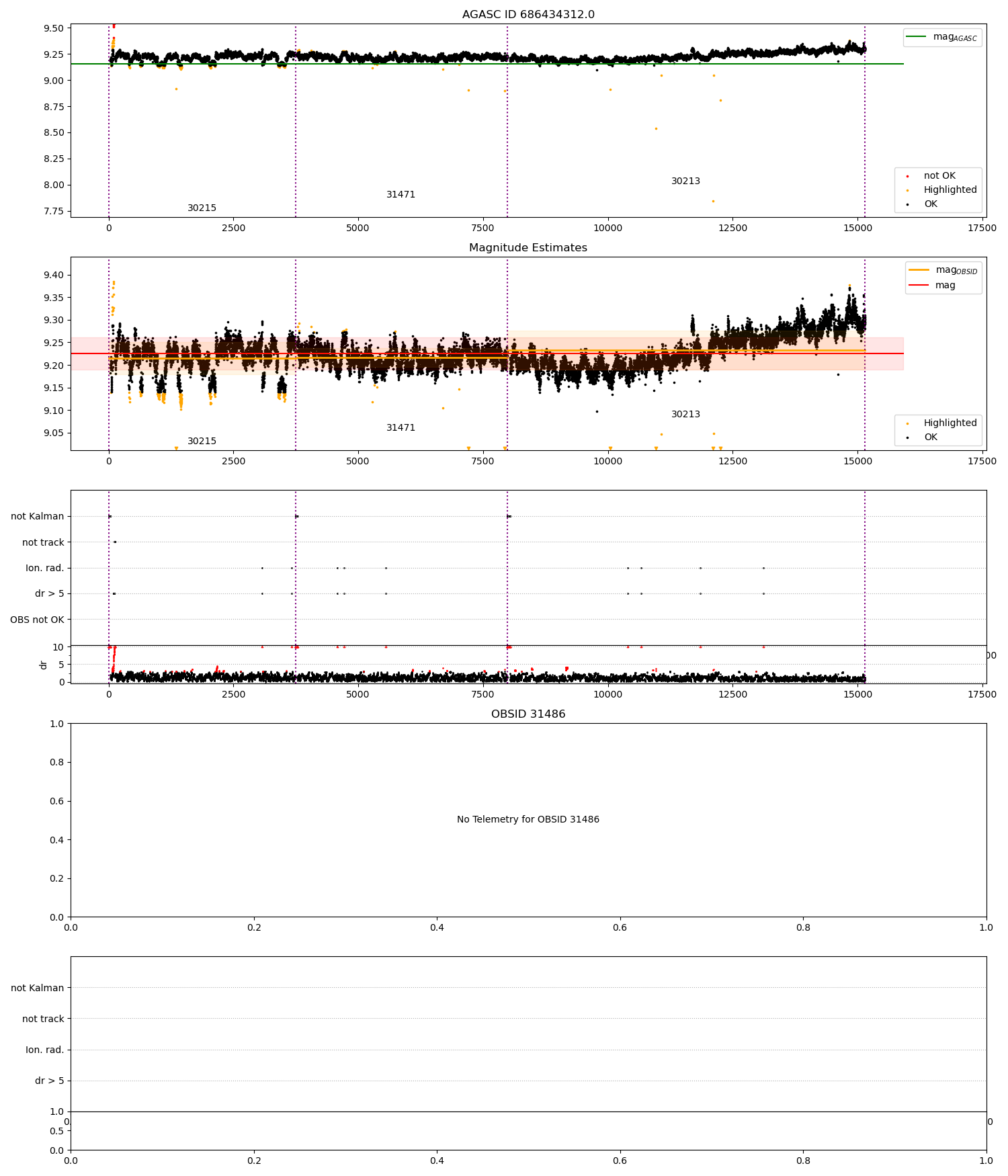Click the '8.00' y-axis tick label
This screenshot has height=1176, width=1008.
click(x=54, y=185)
